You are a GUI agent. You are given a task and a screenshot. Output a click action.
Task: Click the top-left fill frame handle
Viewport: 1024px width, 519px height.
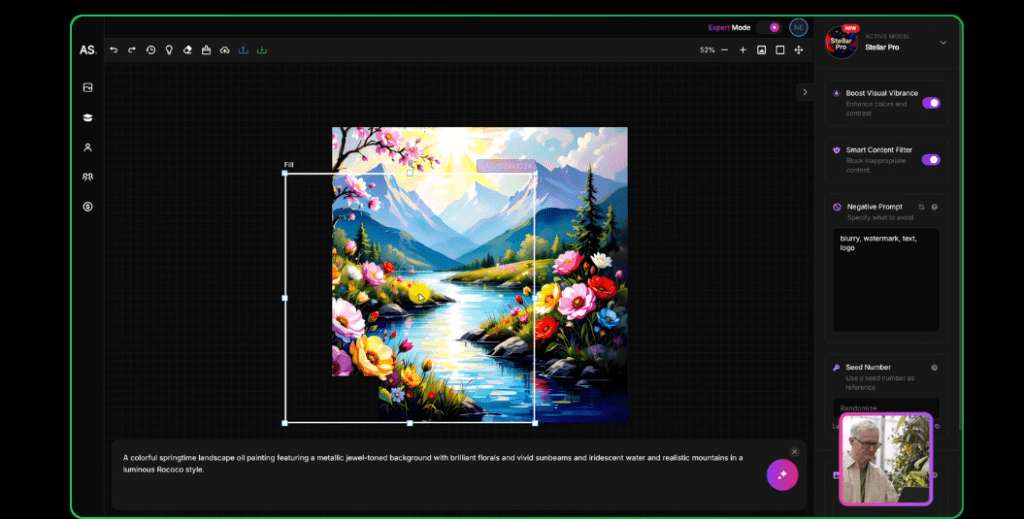[285, 173]
